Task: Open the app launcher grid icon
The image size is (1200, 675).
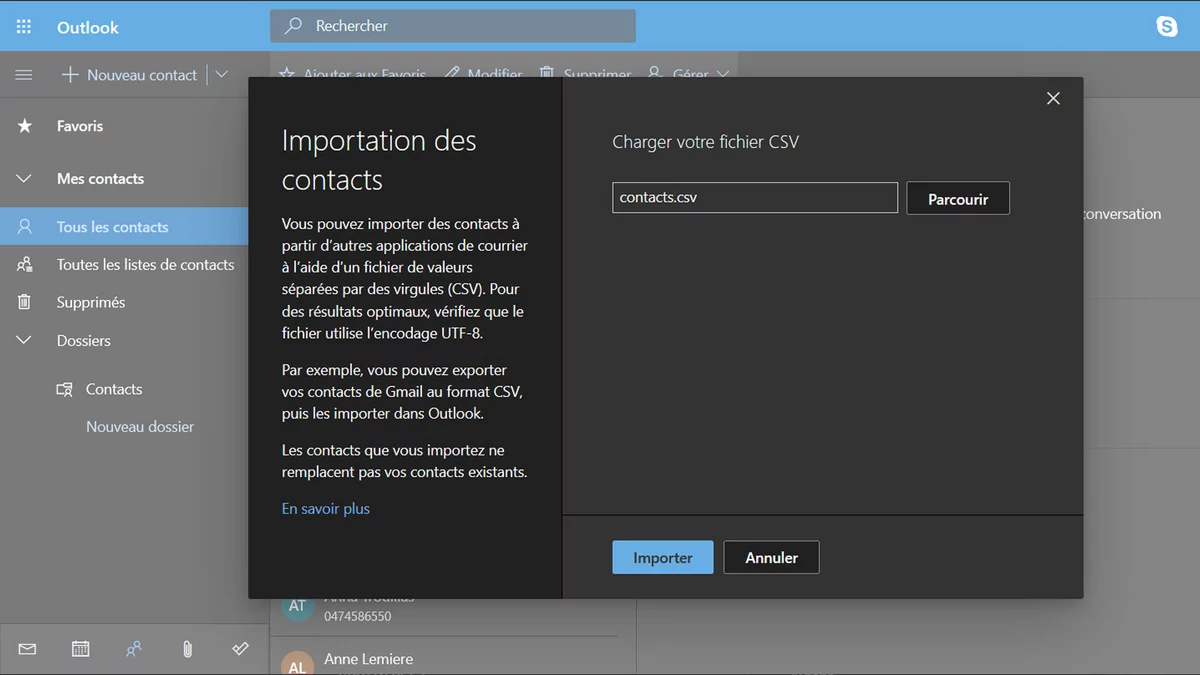Action: [x=24, y=27]
